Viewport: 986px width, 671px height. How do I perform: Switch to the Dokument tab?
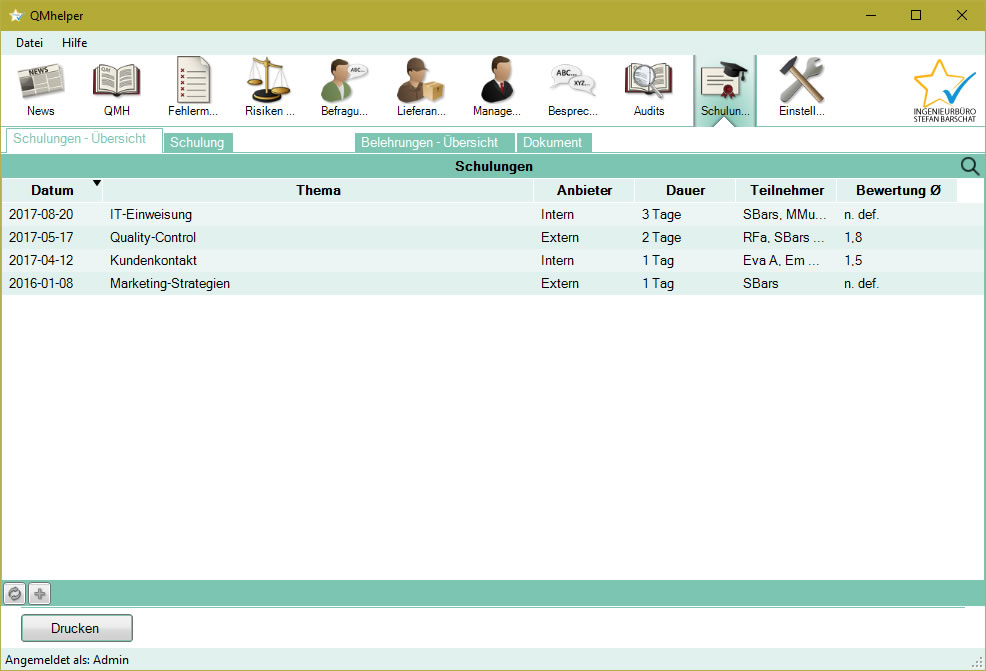point(552,142)
